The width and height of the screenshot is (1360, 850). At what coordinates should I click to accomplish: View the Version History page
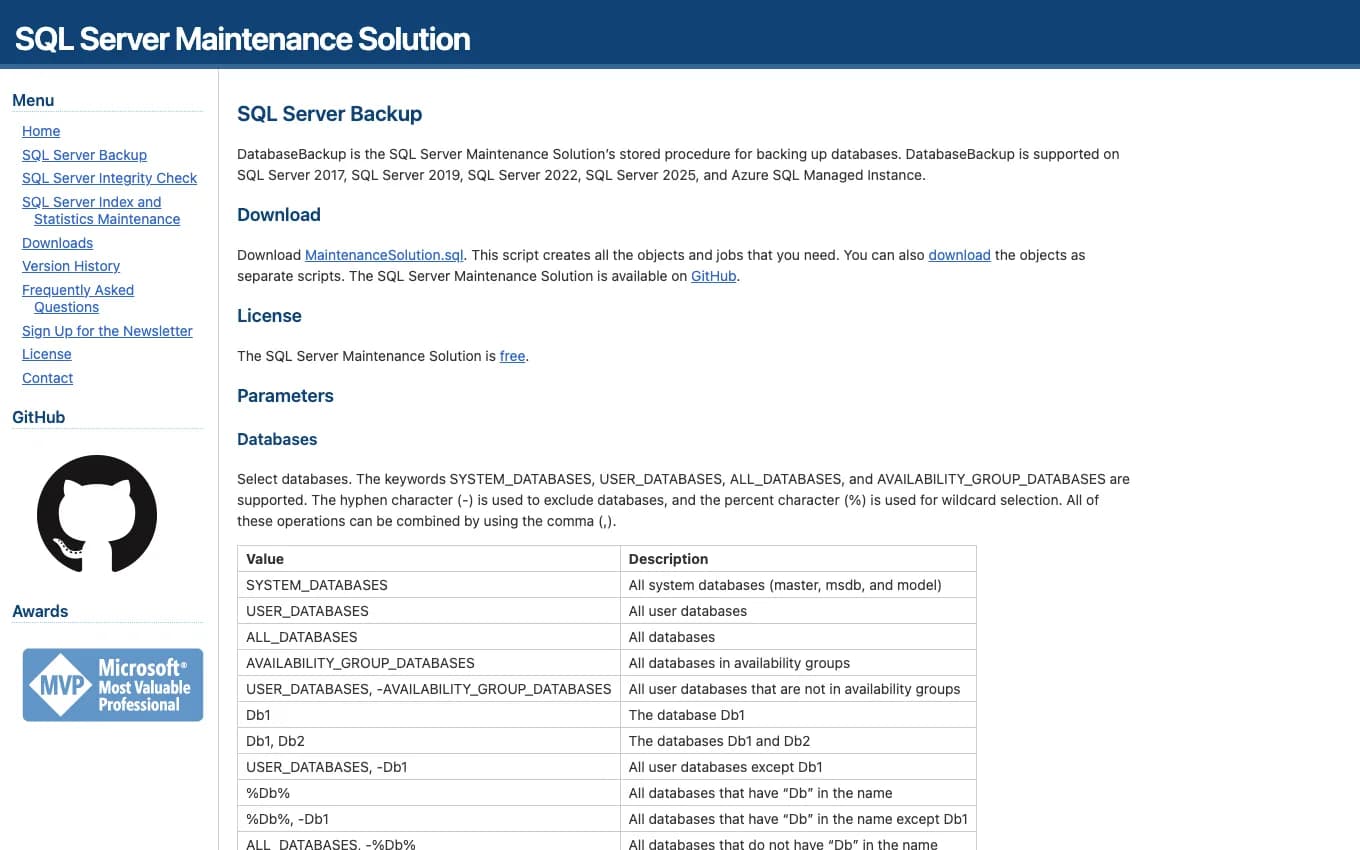click(71, 266)
